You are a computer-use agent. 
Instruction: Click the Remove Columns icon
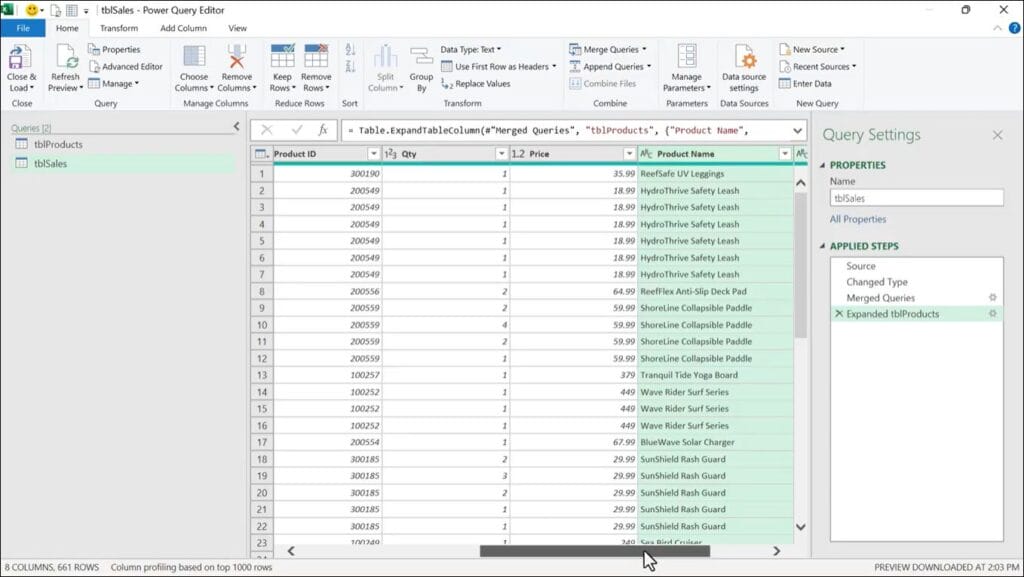tap(237, 58)
